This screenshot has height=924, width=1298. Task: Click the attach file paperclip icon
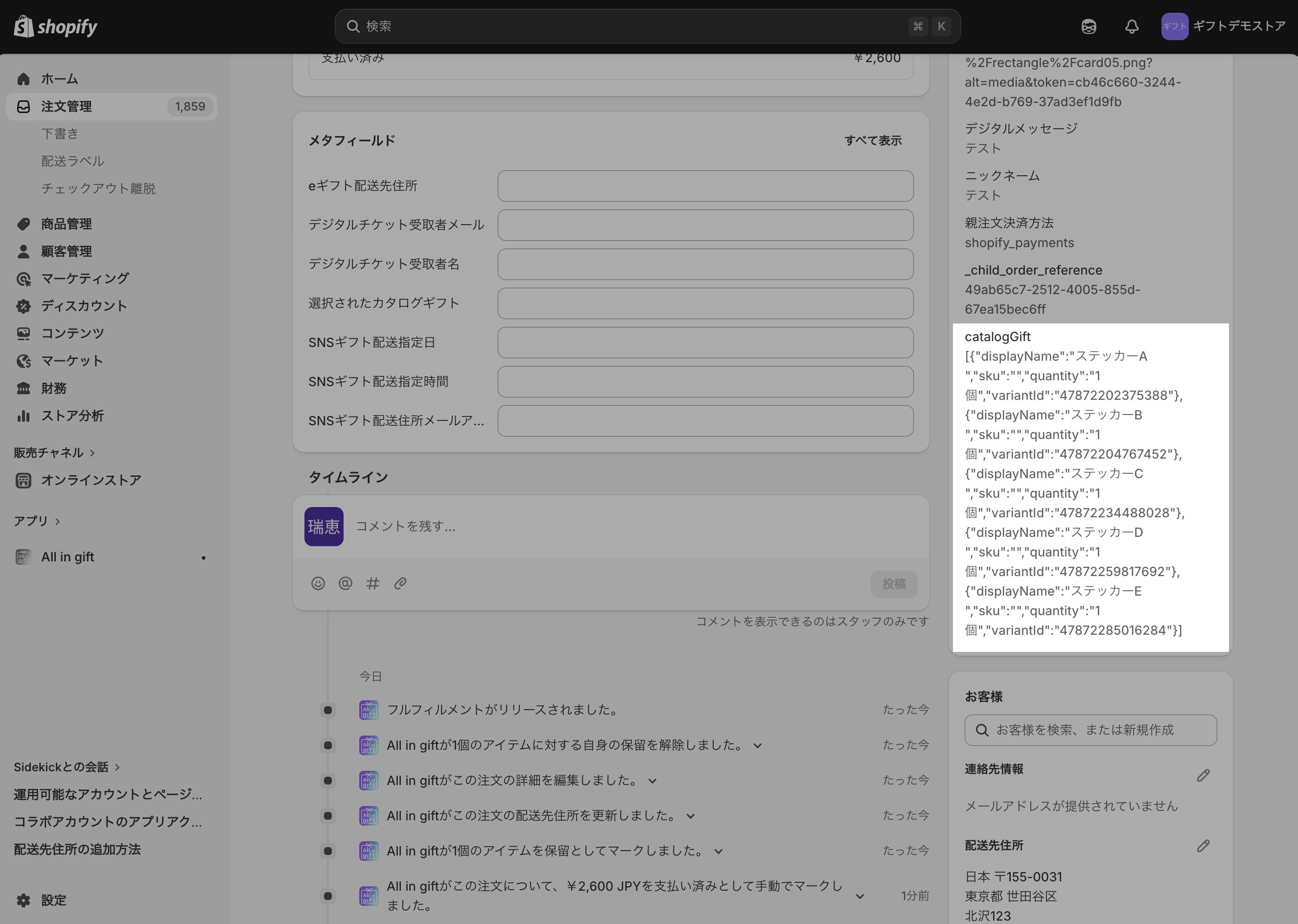tap(400, 583)
